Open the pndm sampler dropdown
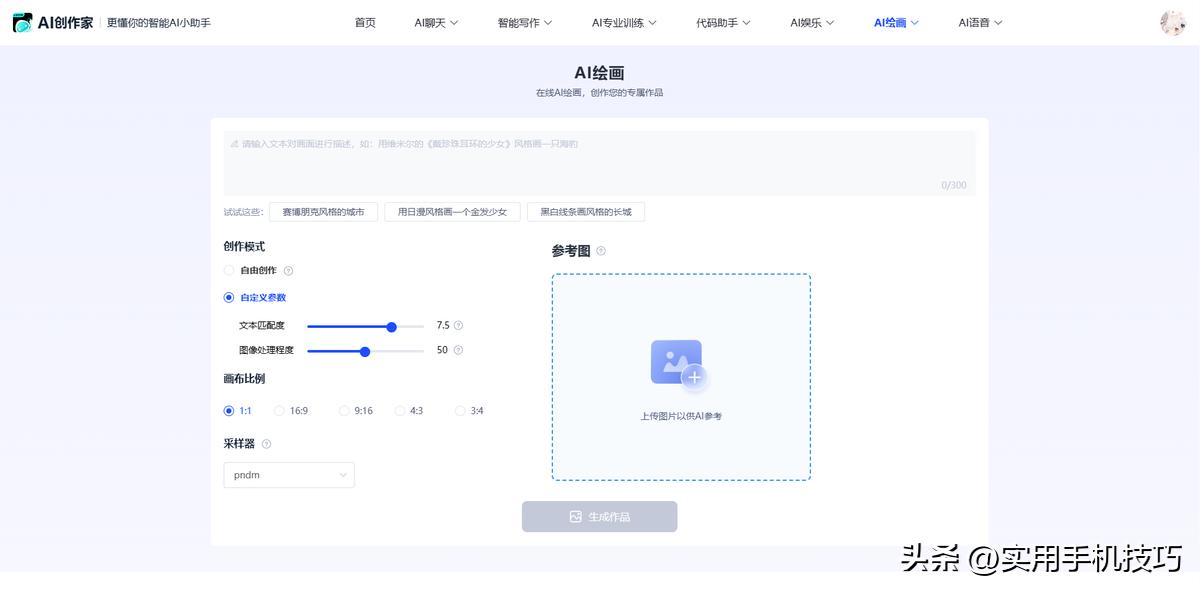The width and height of the screenshot is (1200, 591). click(x=289, y=474)
